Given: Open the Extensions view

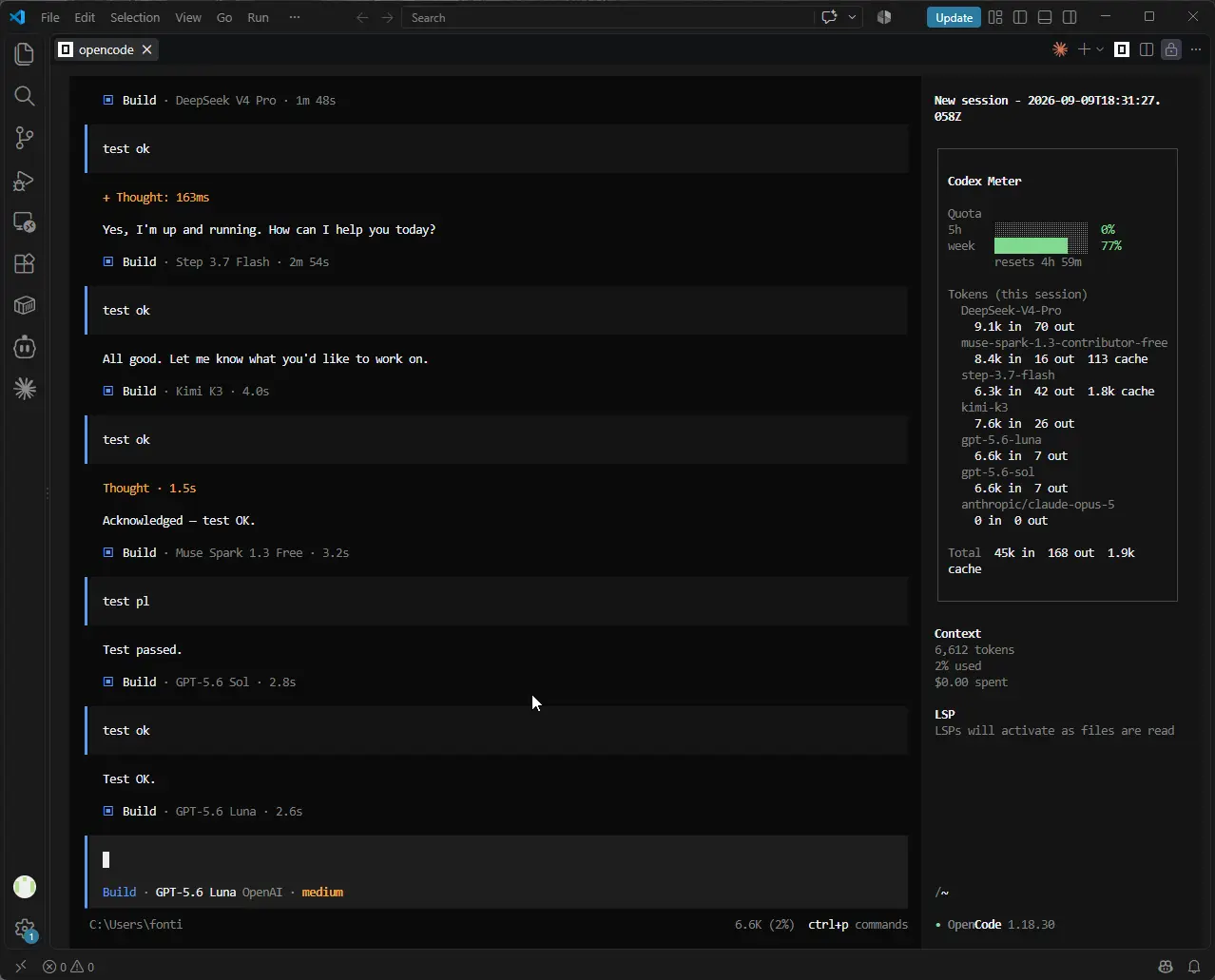Looking at the screenshot, I should tap(25, 263).
